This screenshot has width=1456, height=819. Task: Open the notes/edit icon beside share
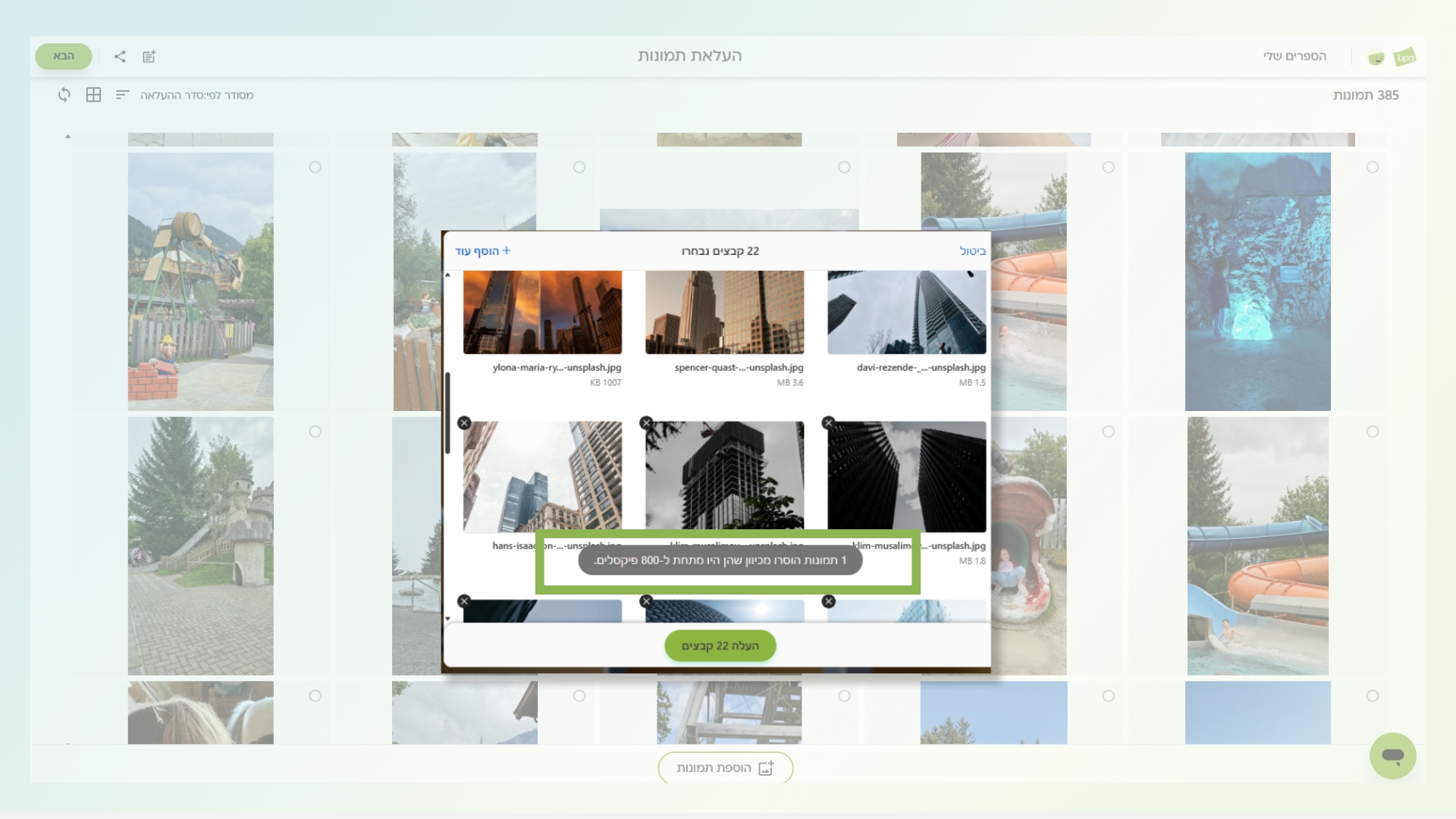pos(149,56)
